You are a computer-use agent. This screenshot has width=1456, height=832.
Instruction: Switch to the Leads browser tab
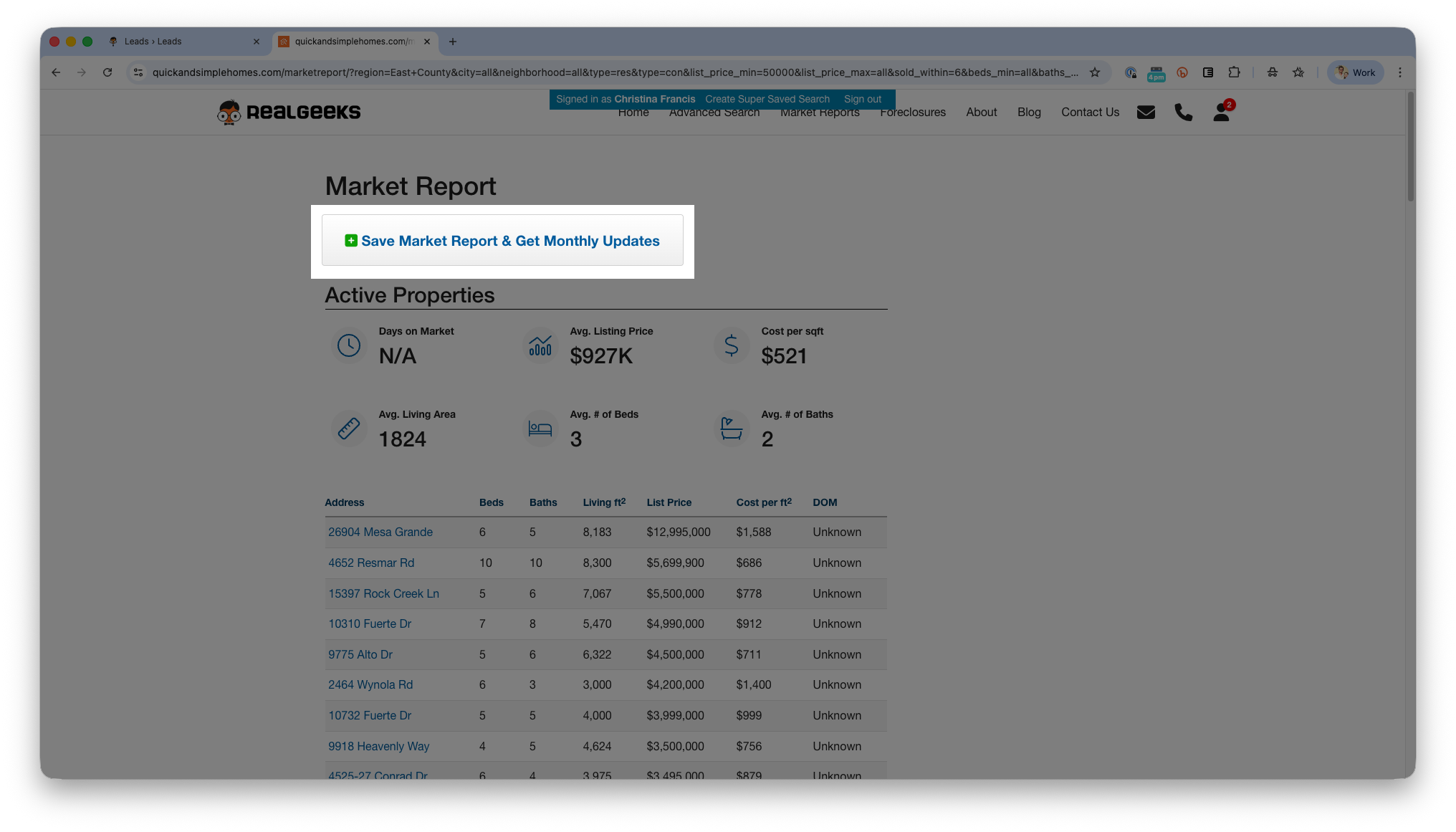click(x=153, y=42)
